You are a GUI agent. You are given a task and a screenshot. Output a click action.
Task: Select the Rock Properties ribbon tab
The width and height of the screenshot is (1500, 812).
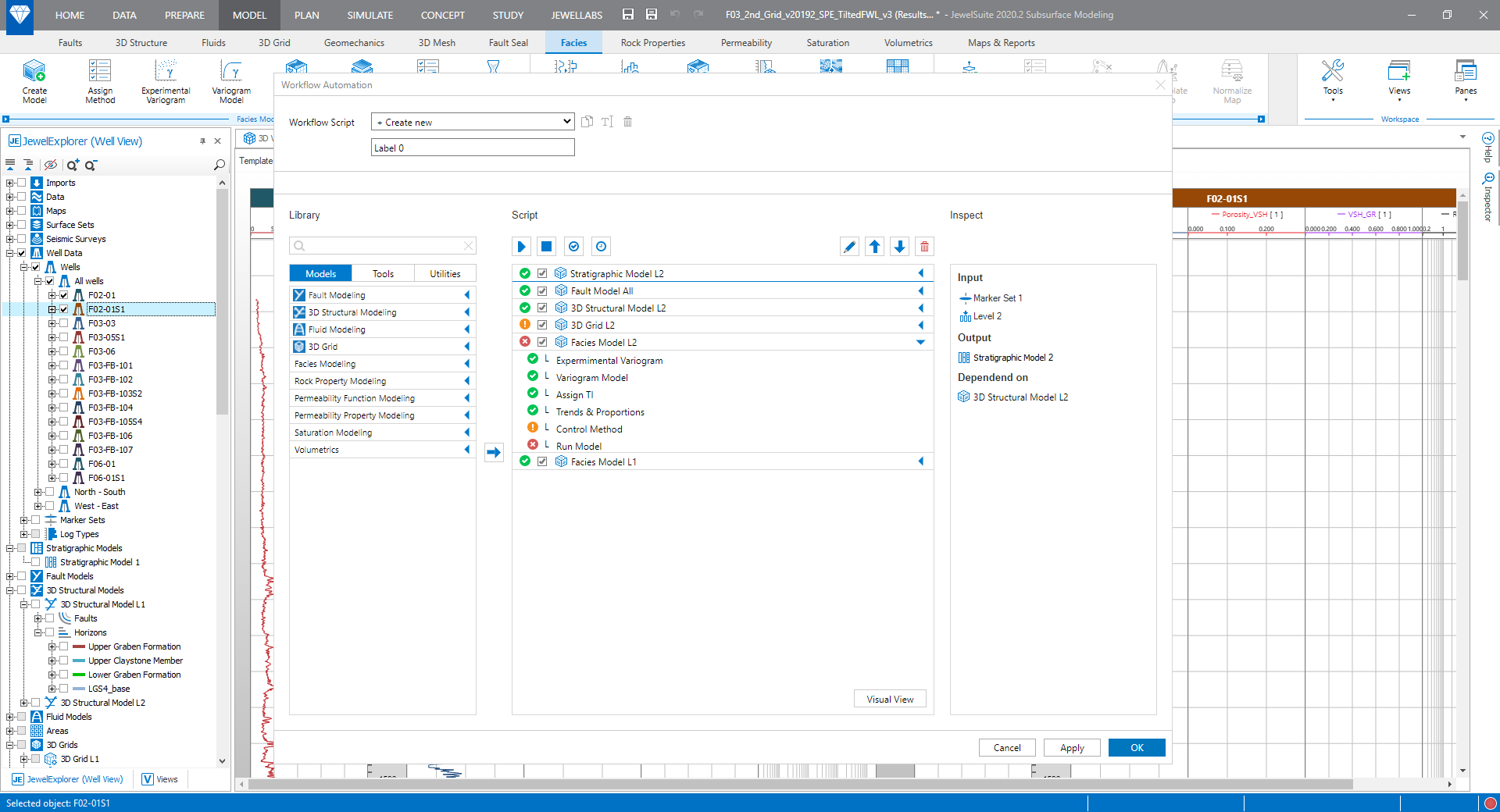click(x=652, y=43)
